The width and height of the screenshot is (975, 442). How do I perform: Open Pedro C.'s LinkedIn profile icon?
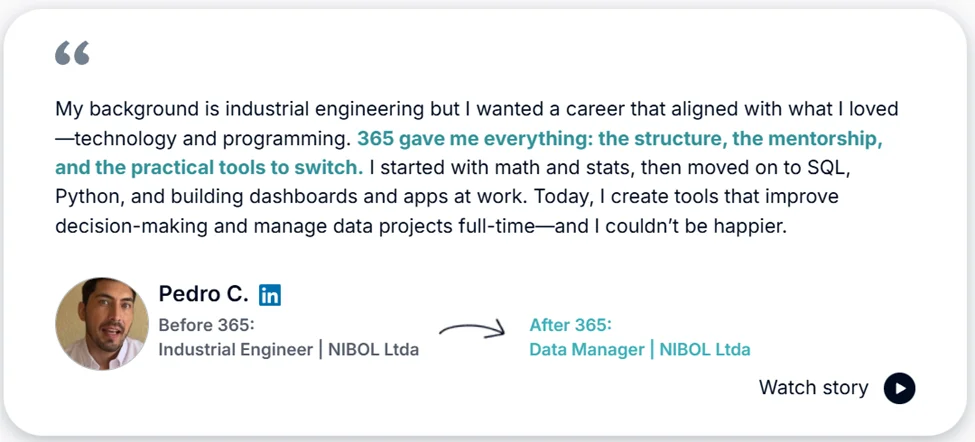coord(270,295)
